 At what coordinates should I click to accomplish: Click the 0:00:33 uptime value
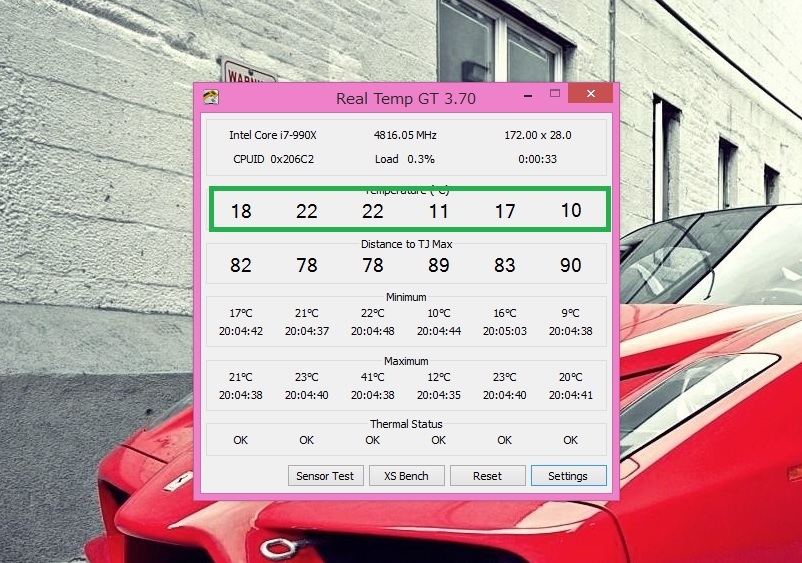click(537, 159)
